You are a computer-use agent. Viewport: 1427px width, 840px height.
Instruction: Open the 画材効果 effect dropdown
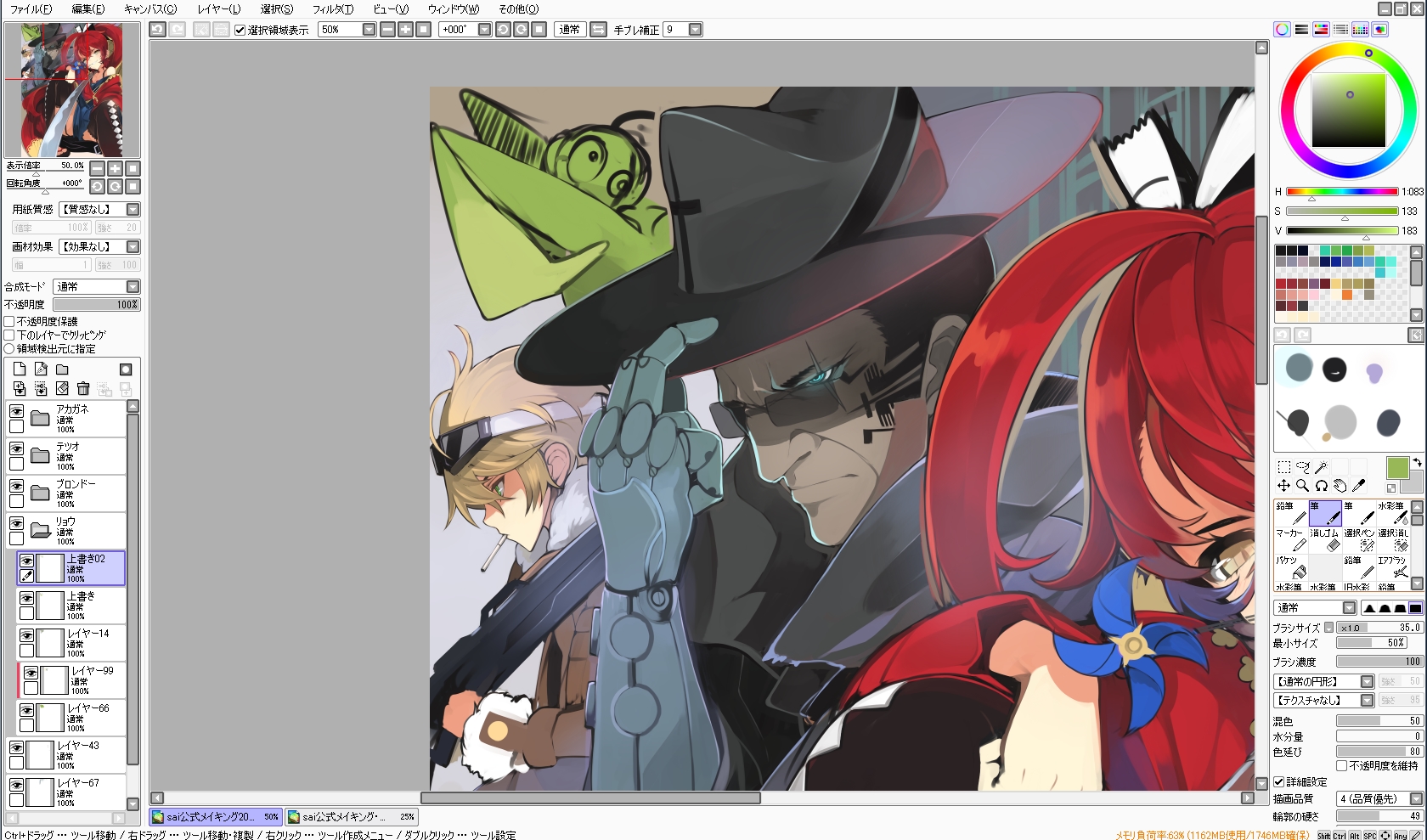pyautogui.click(x=133, y=246)
